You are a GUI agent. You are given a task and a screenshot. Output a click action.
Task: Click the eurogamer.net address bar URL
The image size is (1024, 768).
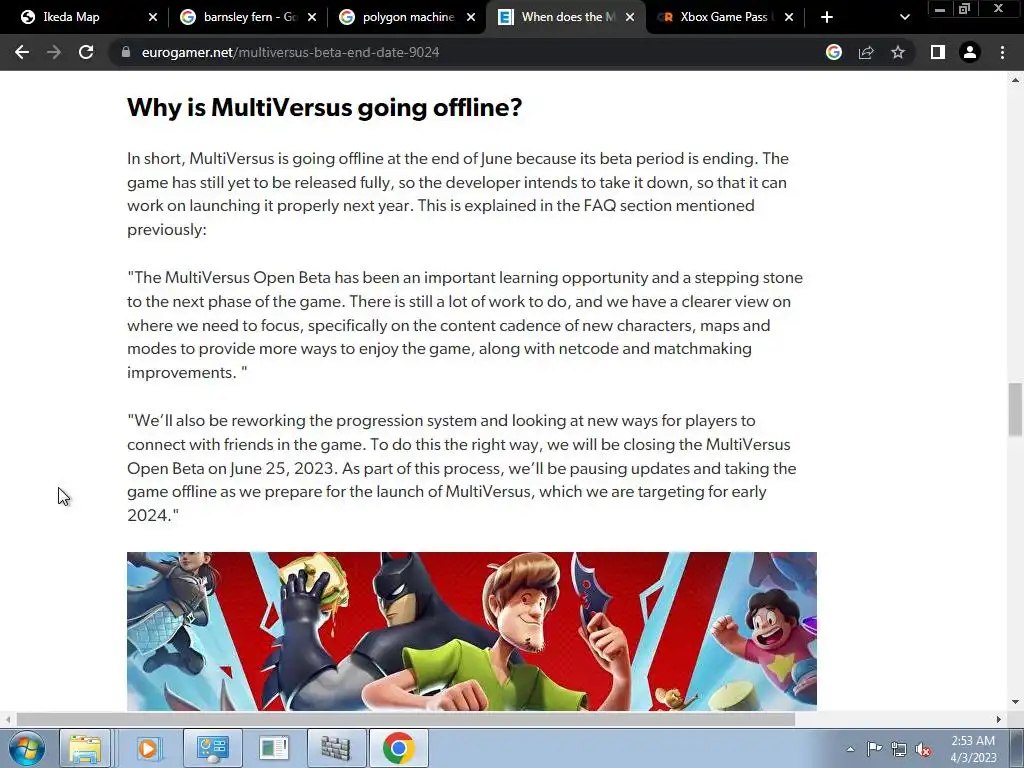(x=290, y=52)
